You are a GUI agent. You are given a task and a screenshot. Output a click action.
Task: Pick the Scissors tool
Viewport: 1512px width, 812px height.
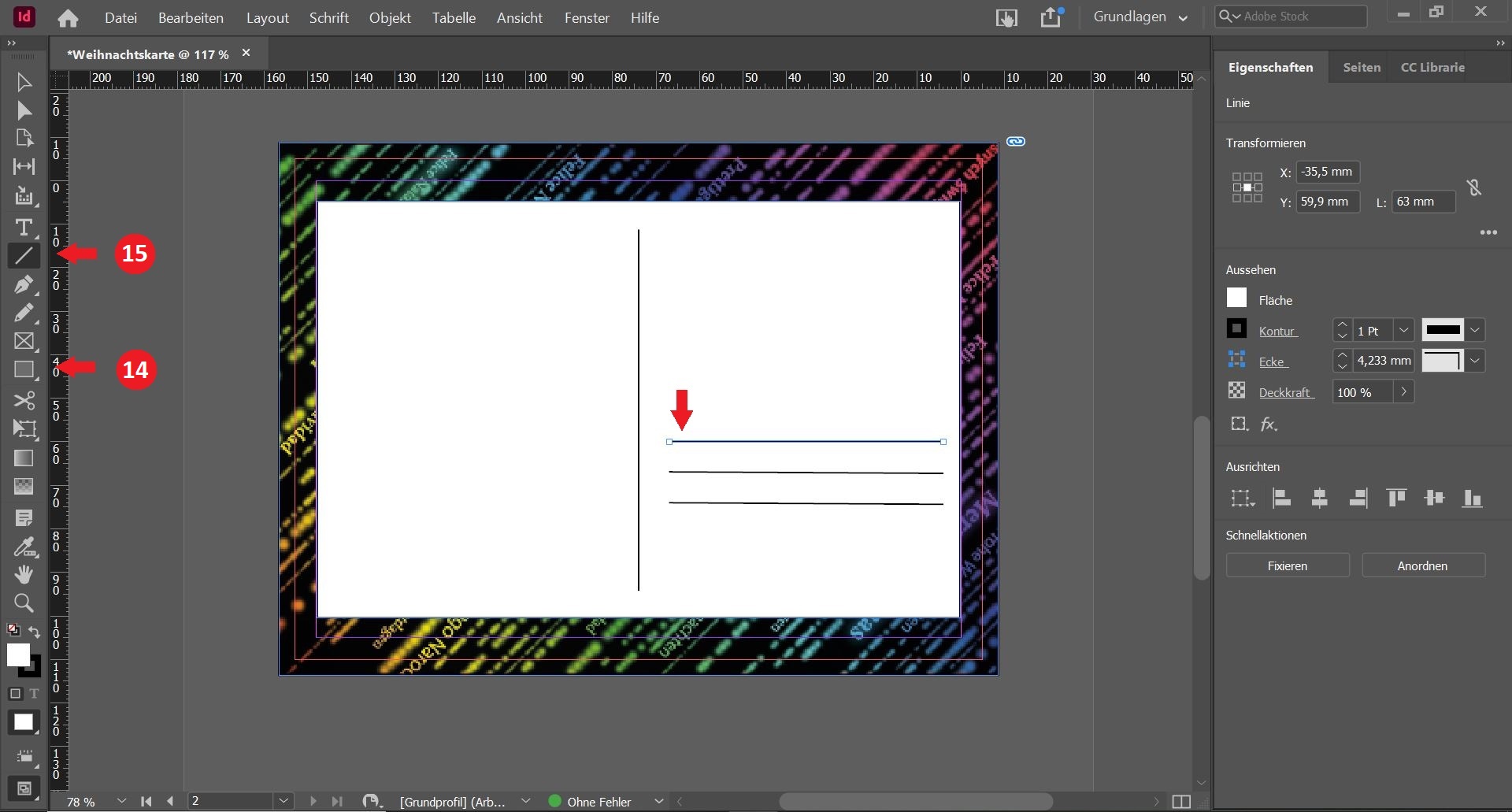click(x=24, y=400)
